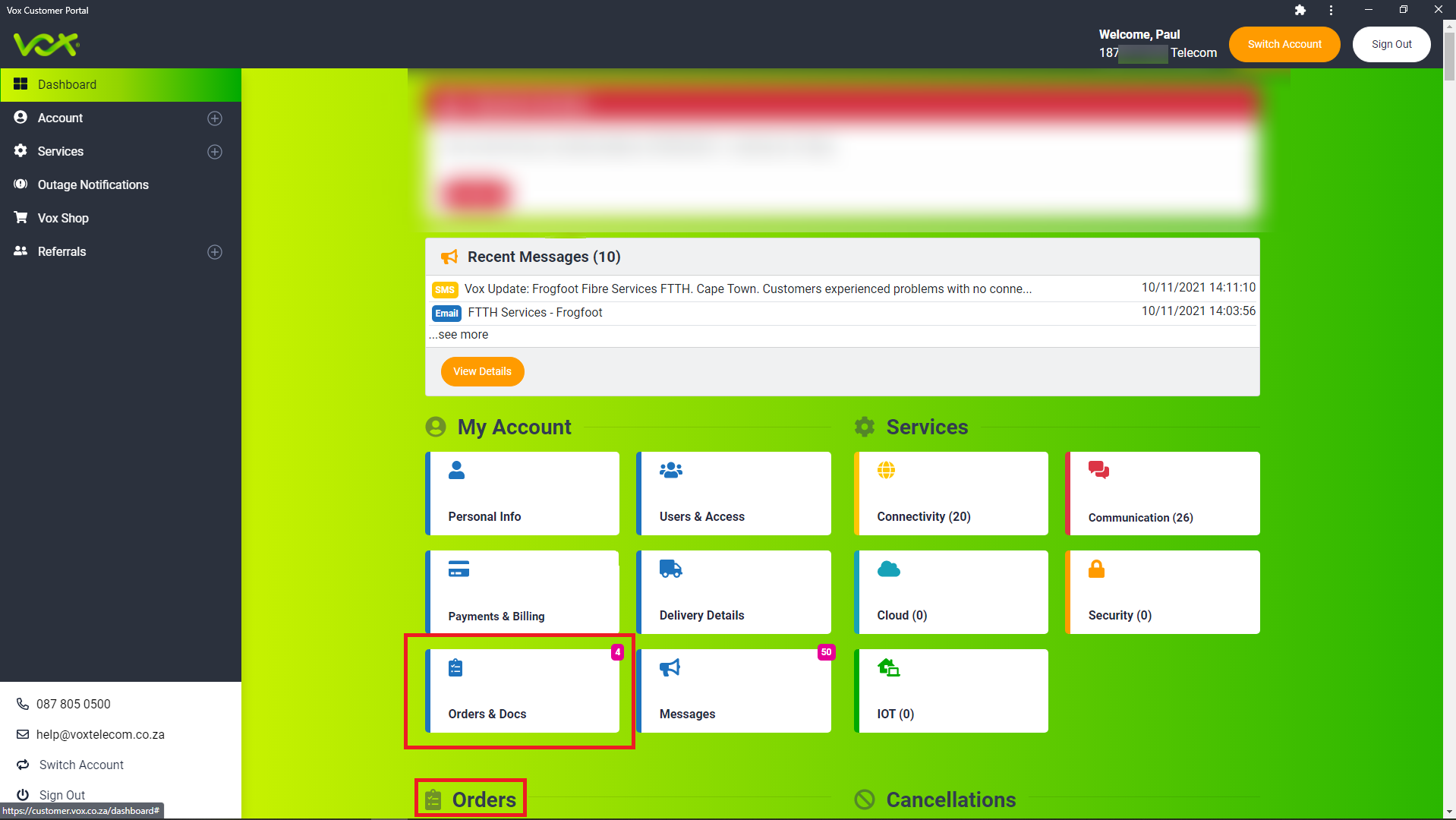Screen dimensions: 1456x820
Task: Click the scrollbar down arrow
Action: click(x=1449, y=812)
